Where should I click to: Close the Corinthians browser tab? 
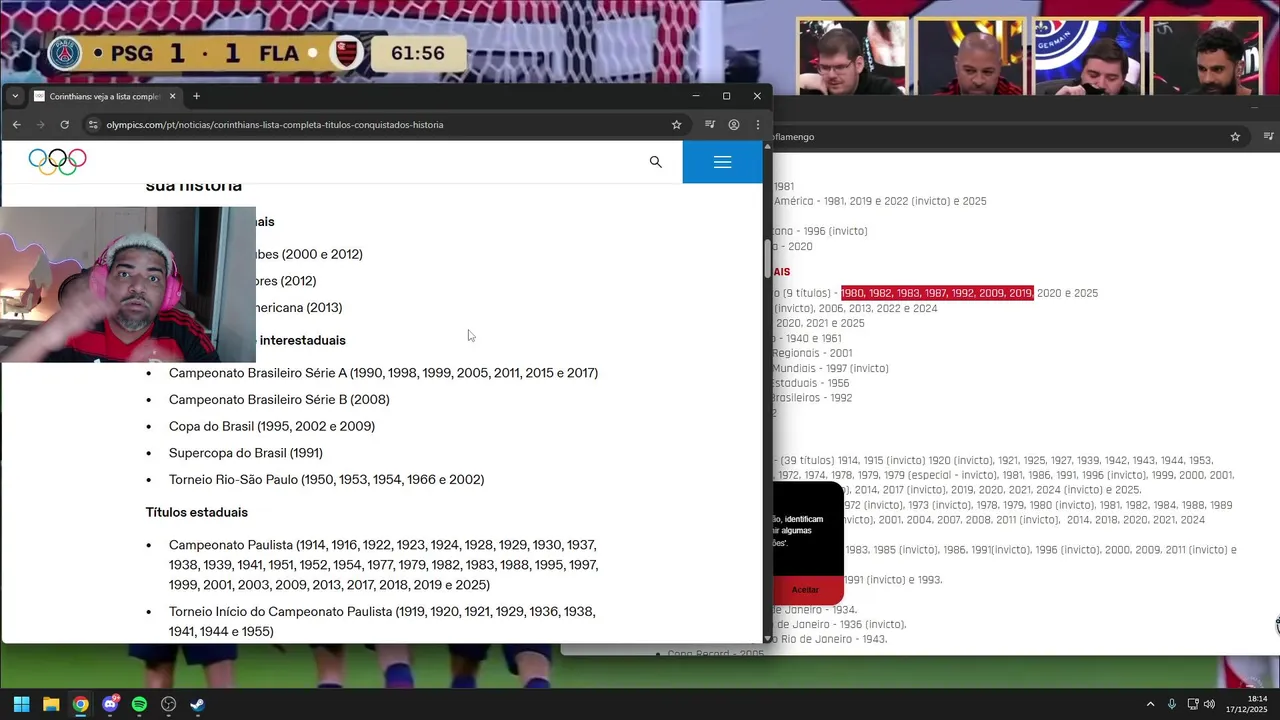(x=172, y=96)
